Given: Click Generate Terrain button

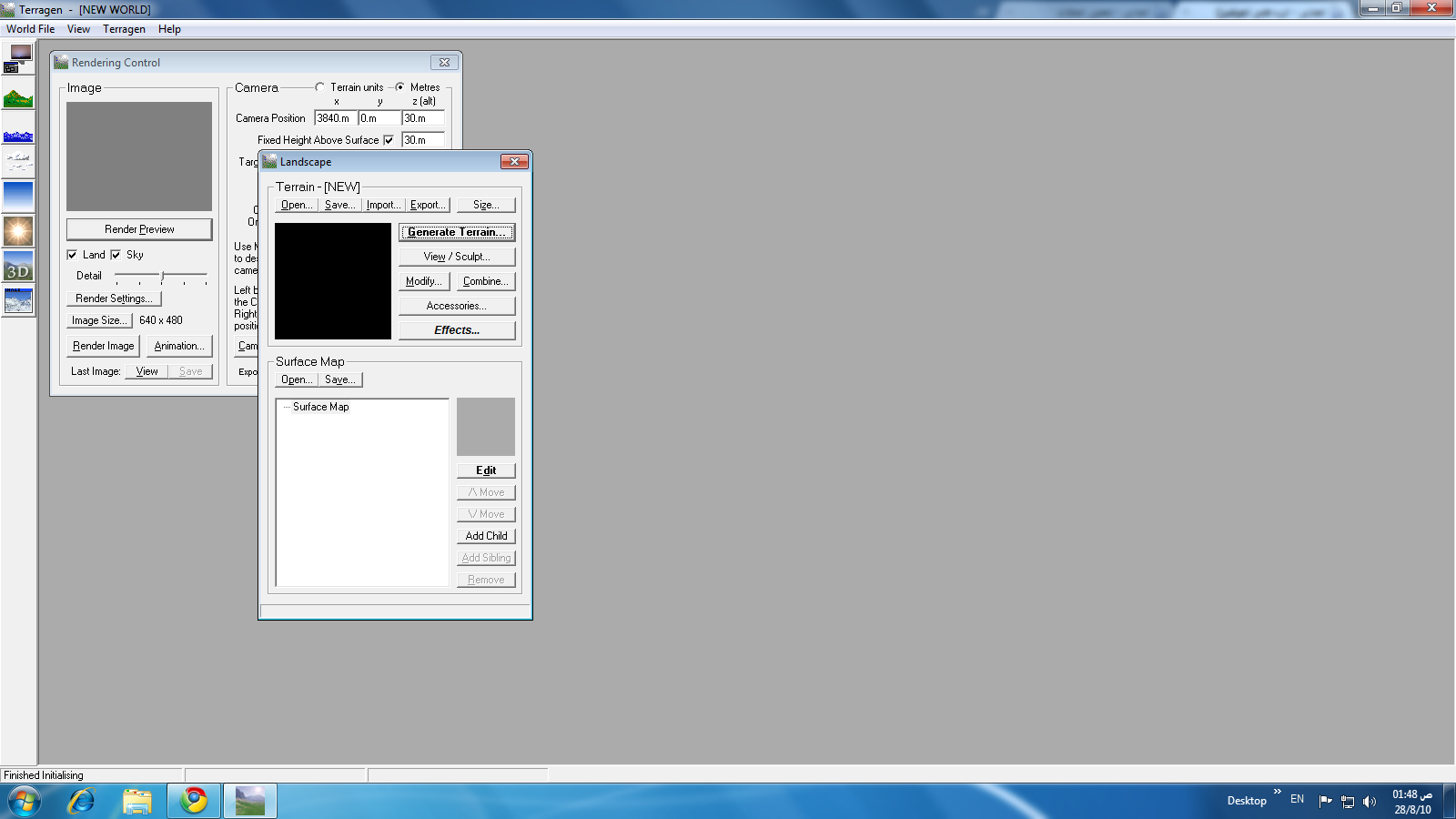Looking at the screenshot, I should (457, 232).
